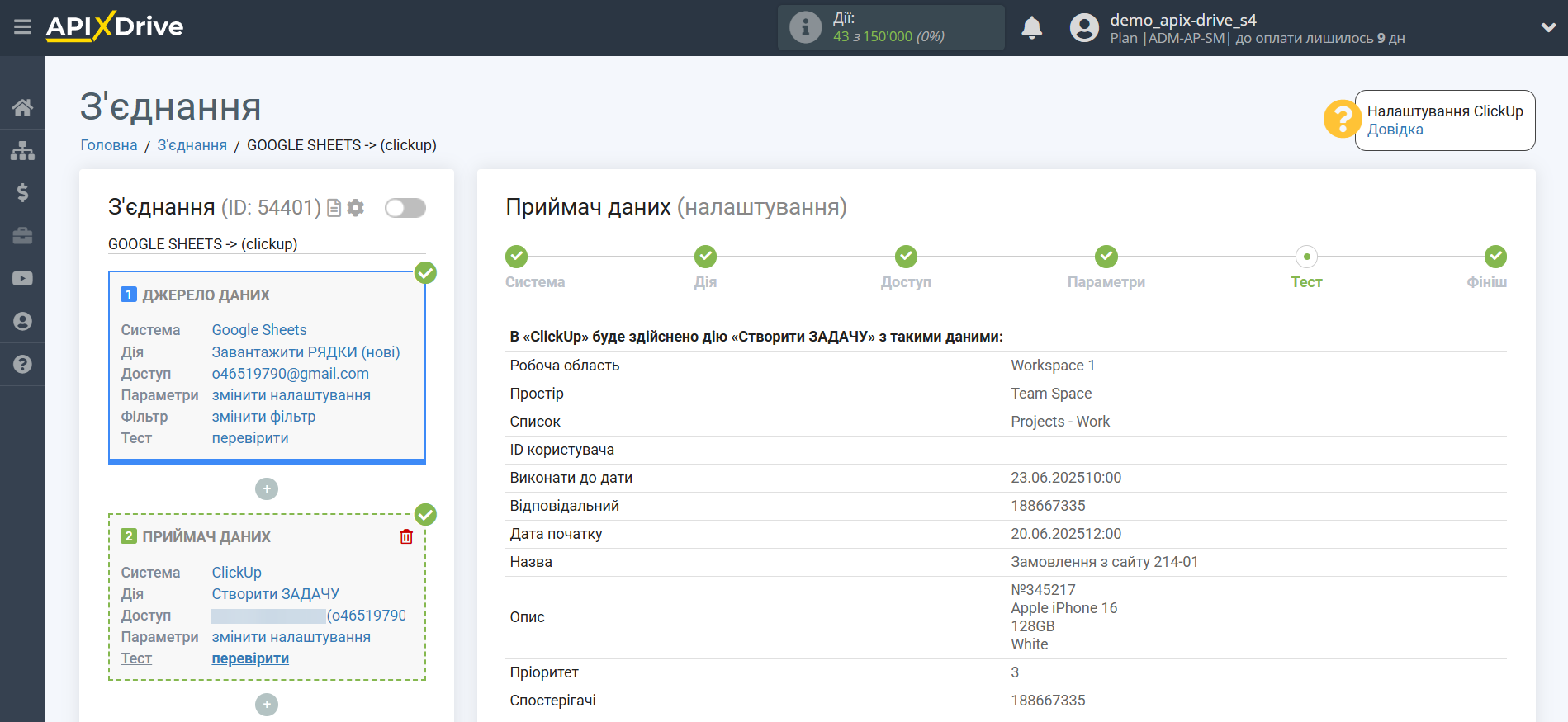Click Замовлення з сайту 214-01 value
Screen dimensions: 1568x722
[1104, 562]
